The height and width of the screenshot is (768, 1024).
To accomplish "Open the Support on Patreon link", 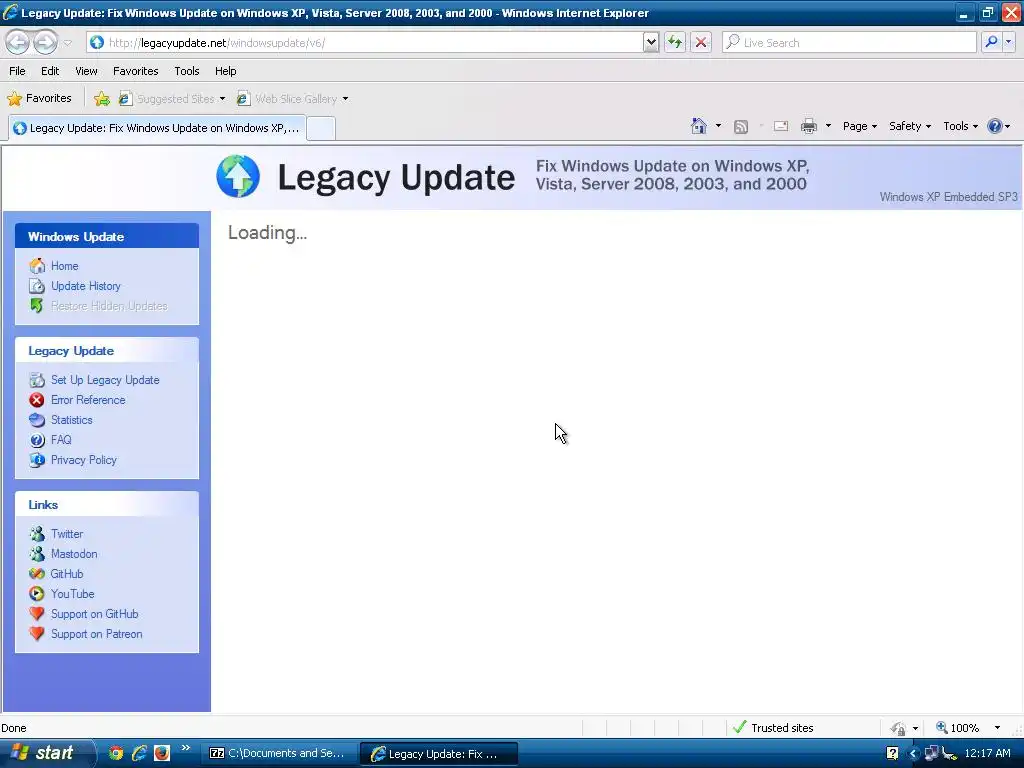I will 97,634.
